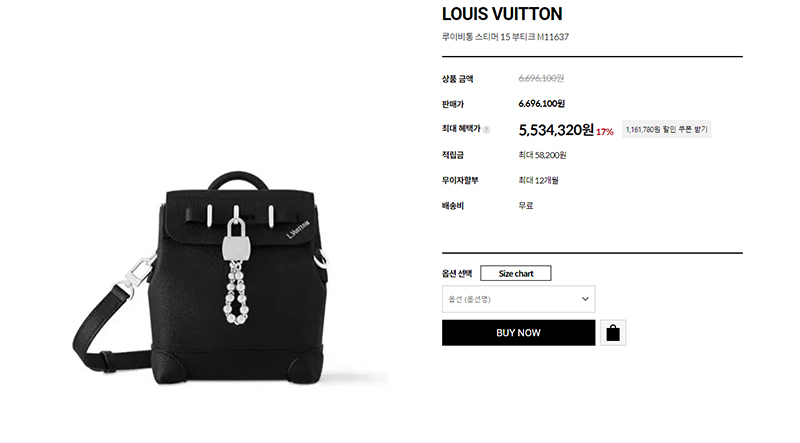The image size is (800, 443).
Task: Click the BUY NOW button
Action: pyautogui.click(x=518, y=333)
